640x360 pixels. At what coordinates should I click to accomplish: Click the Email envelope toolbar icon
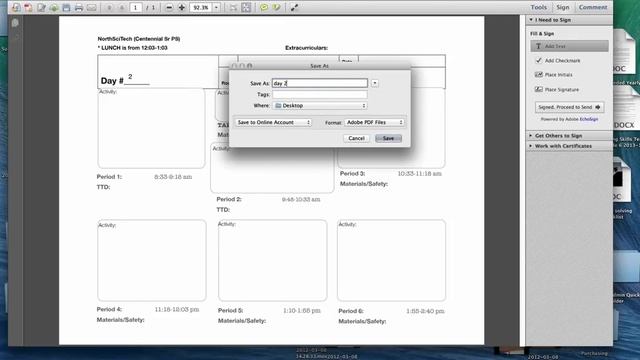(x=92, y=7)
